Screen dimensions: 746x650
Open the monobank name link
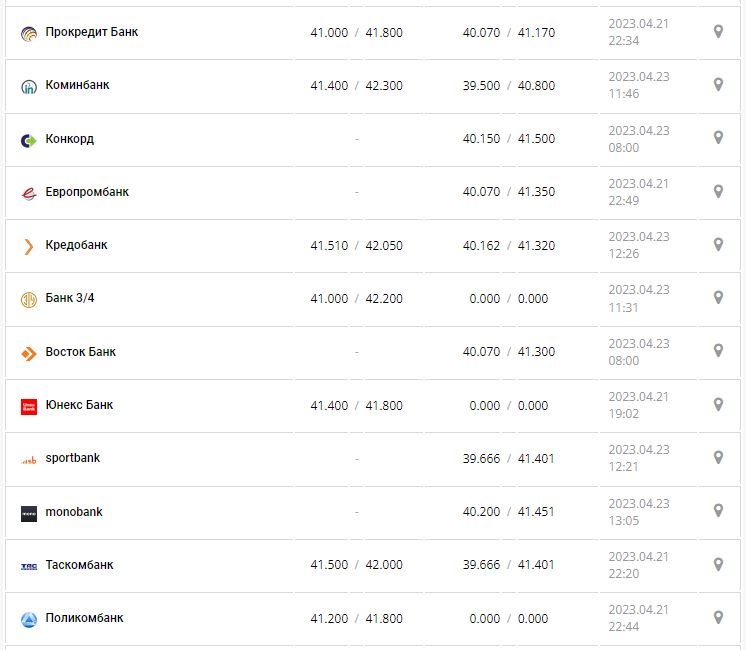(74, 512)
